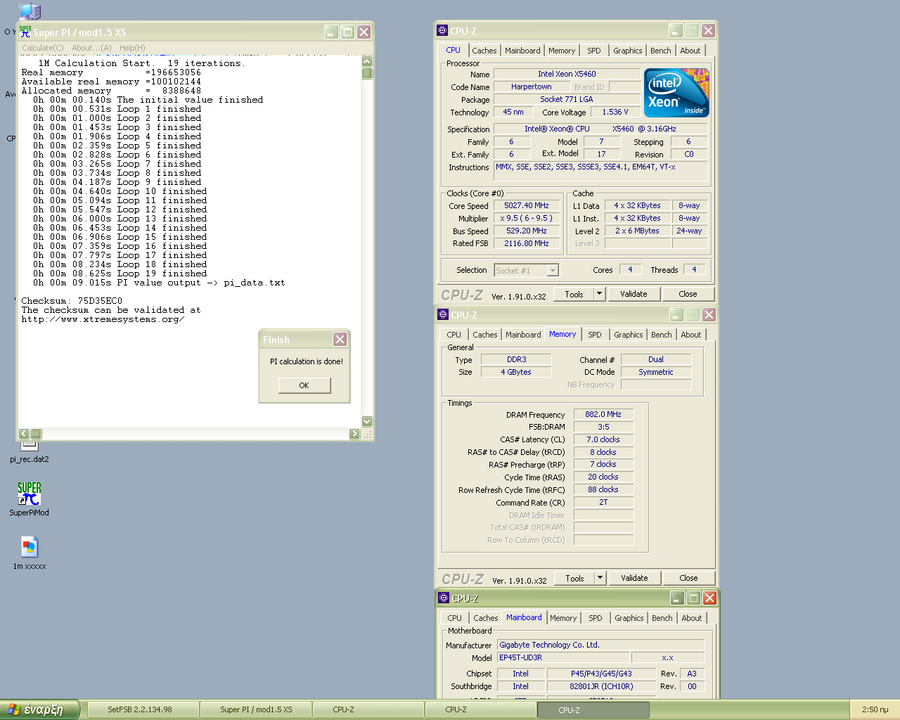This screenshot has width=900, height=720.
Task: Select the pi_rec.dat2 desktop file icon
Action: click(x=29, y=446)
